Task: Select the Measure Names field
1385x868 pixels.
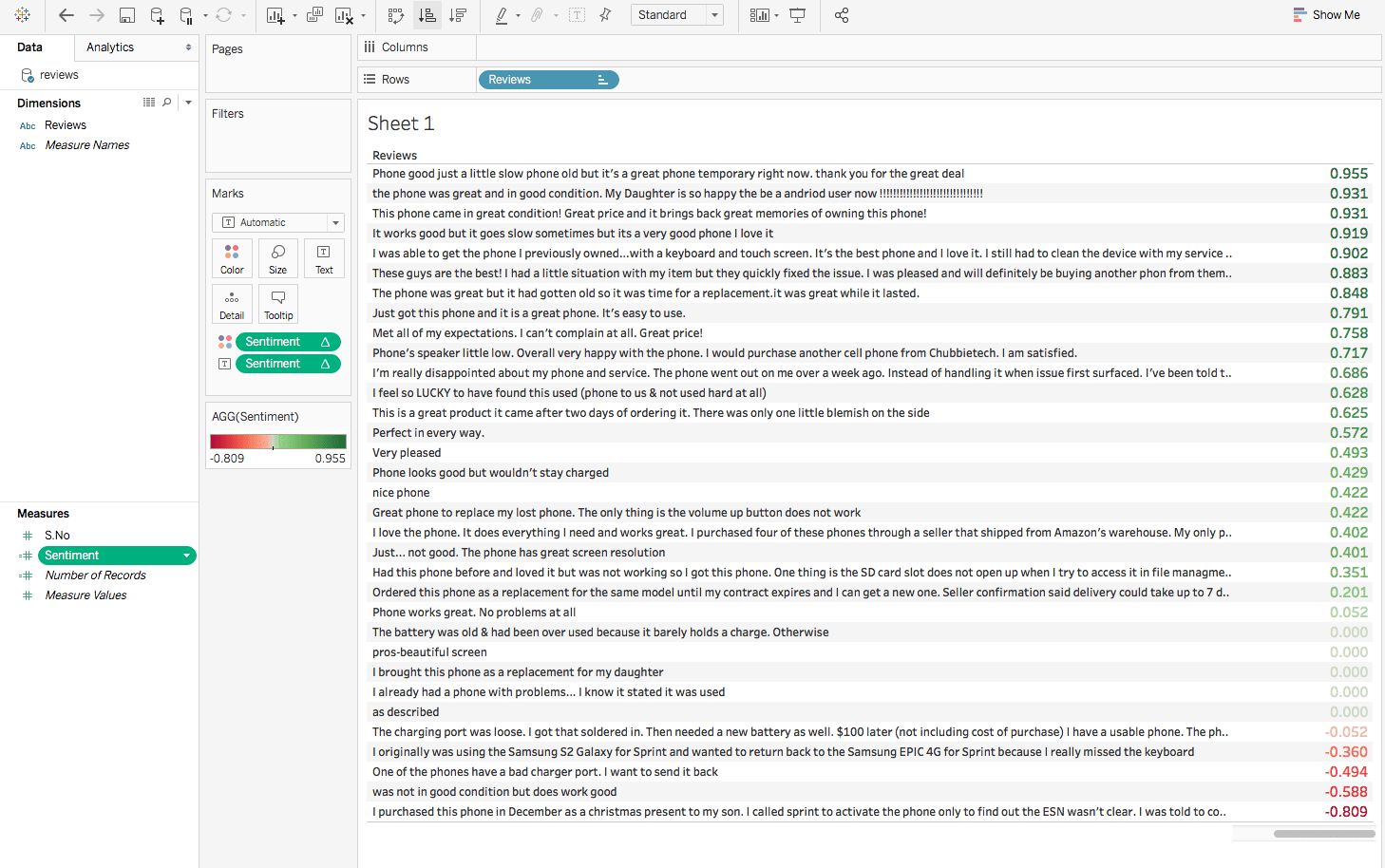Action: [x=86, y=145]
